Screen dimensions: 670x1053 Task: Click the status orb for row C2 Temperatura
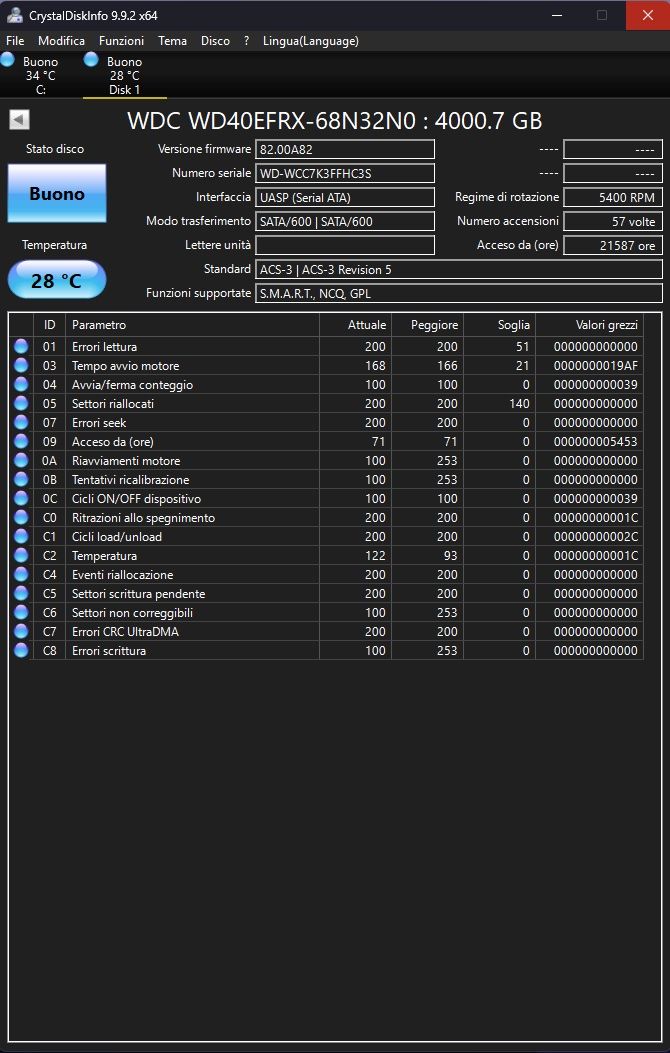[x=21, y=555]
